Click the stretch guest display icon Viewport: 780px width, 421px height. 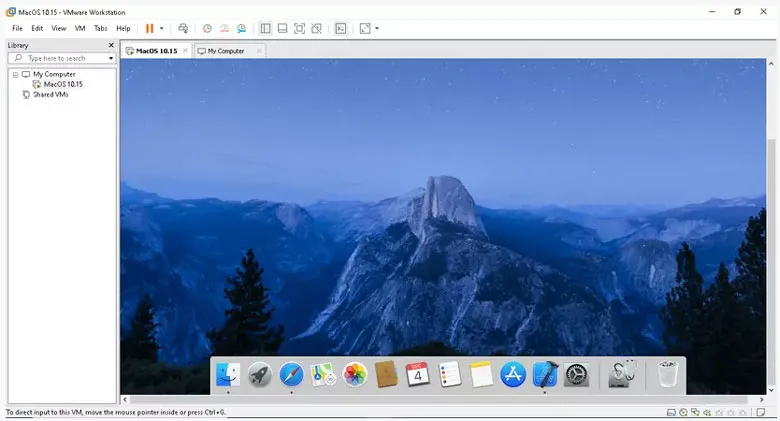coord(365,28)
